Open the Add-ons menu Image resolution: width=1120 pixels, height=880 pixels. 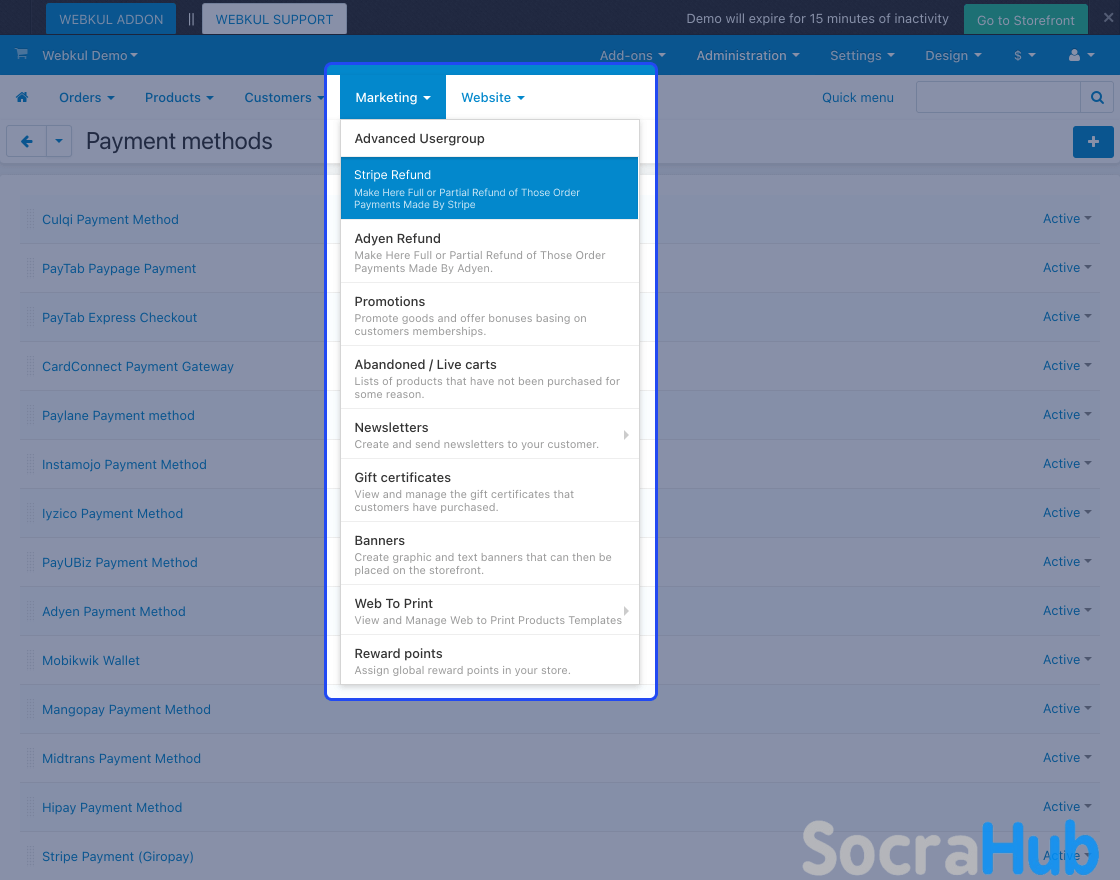632,55
